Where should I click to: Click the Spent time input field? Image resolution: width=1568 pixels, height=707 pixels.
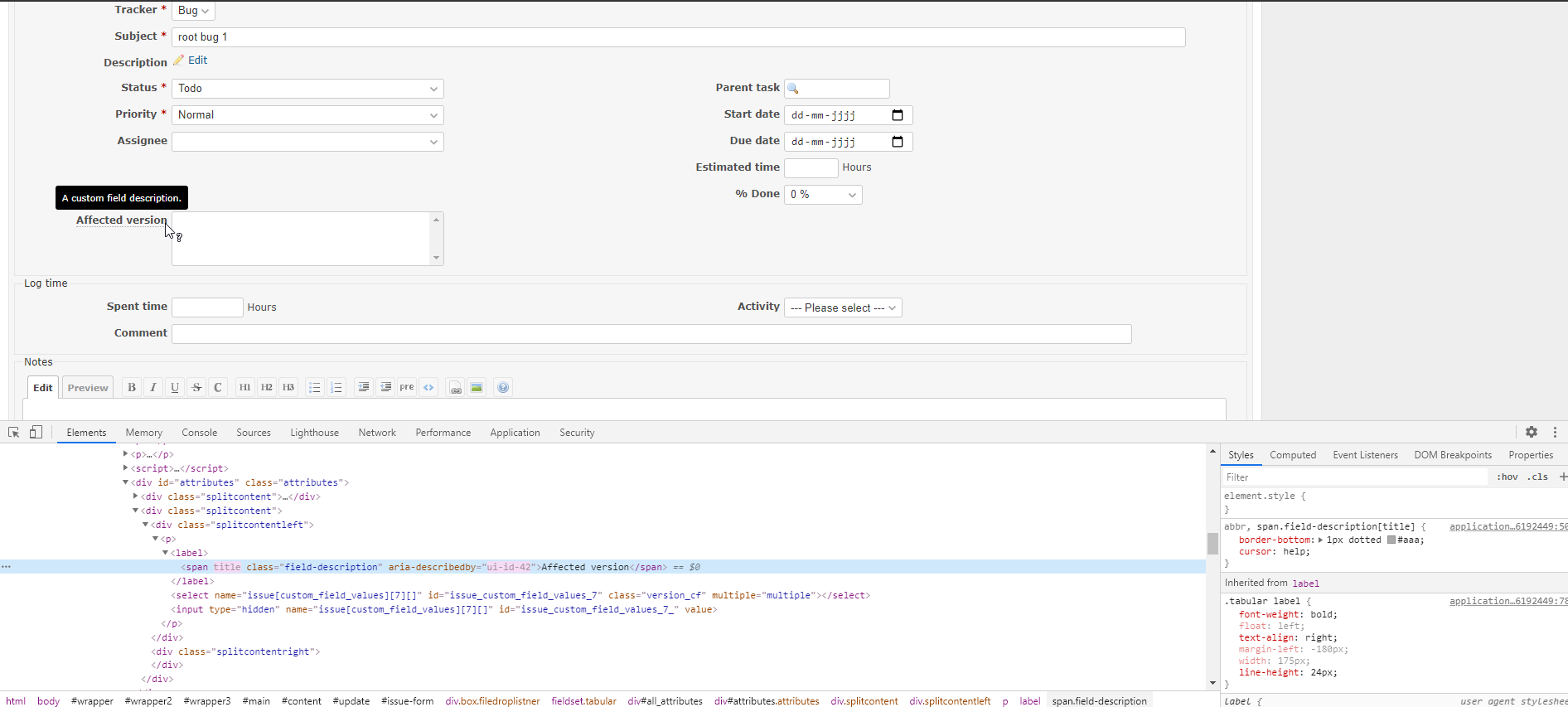(207, 307)
